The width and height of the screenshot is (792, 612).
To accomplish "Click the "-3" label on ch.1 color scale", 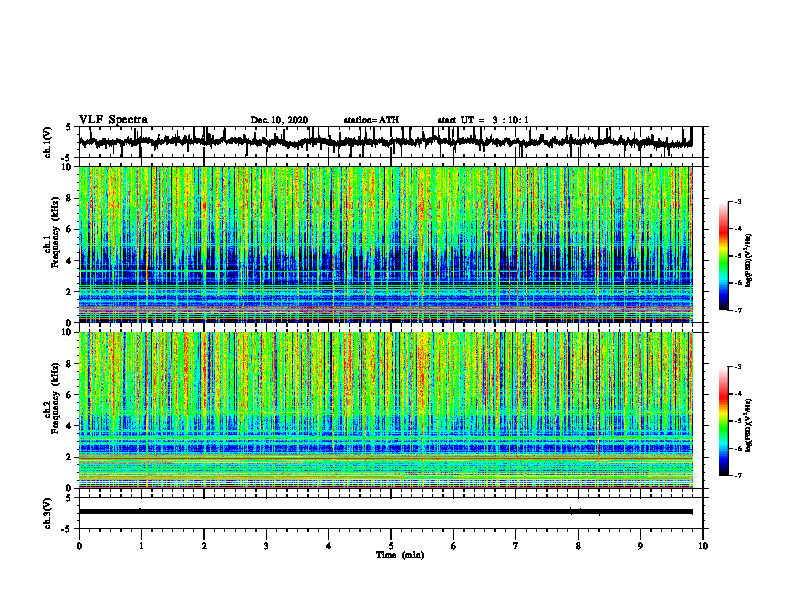I will point(738,201).
